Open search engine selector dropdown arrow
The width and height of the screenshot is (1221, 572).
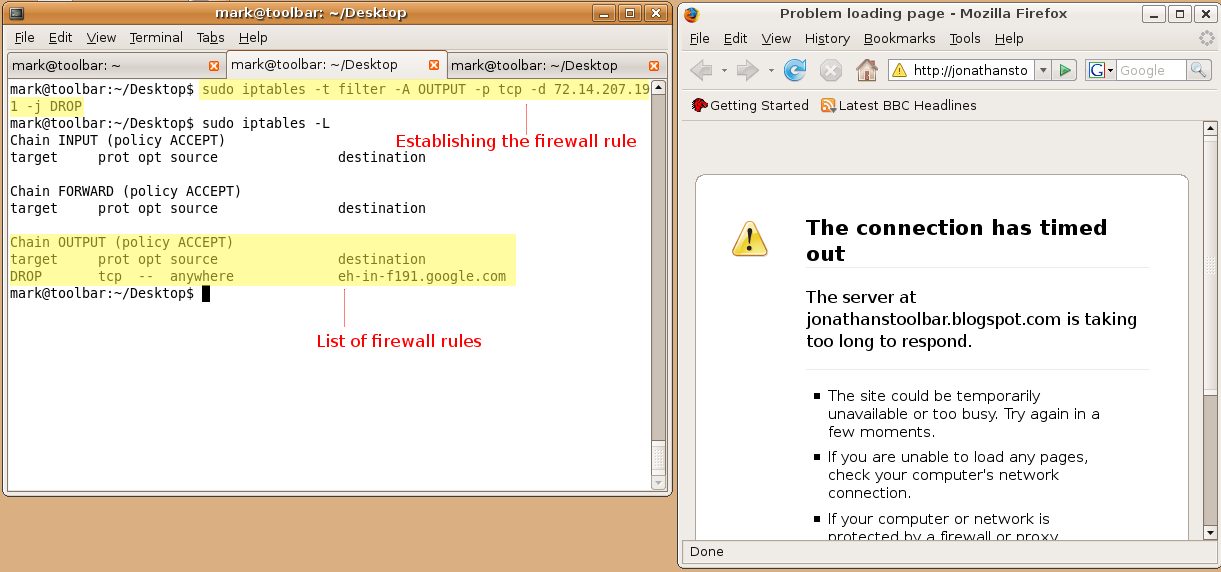click(1111, 71)
